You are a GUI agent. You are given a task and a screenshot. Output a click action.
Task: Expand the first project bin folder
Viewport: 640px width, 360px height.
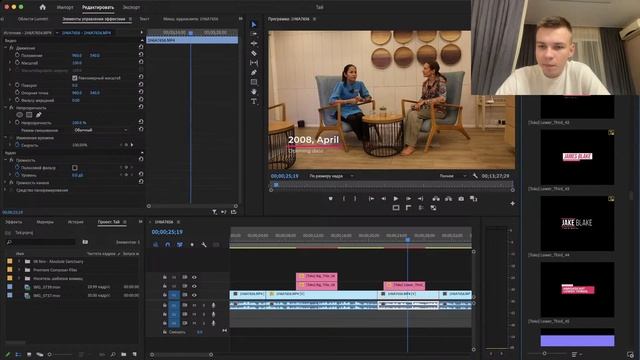[19, 261]
